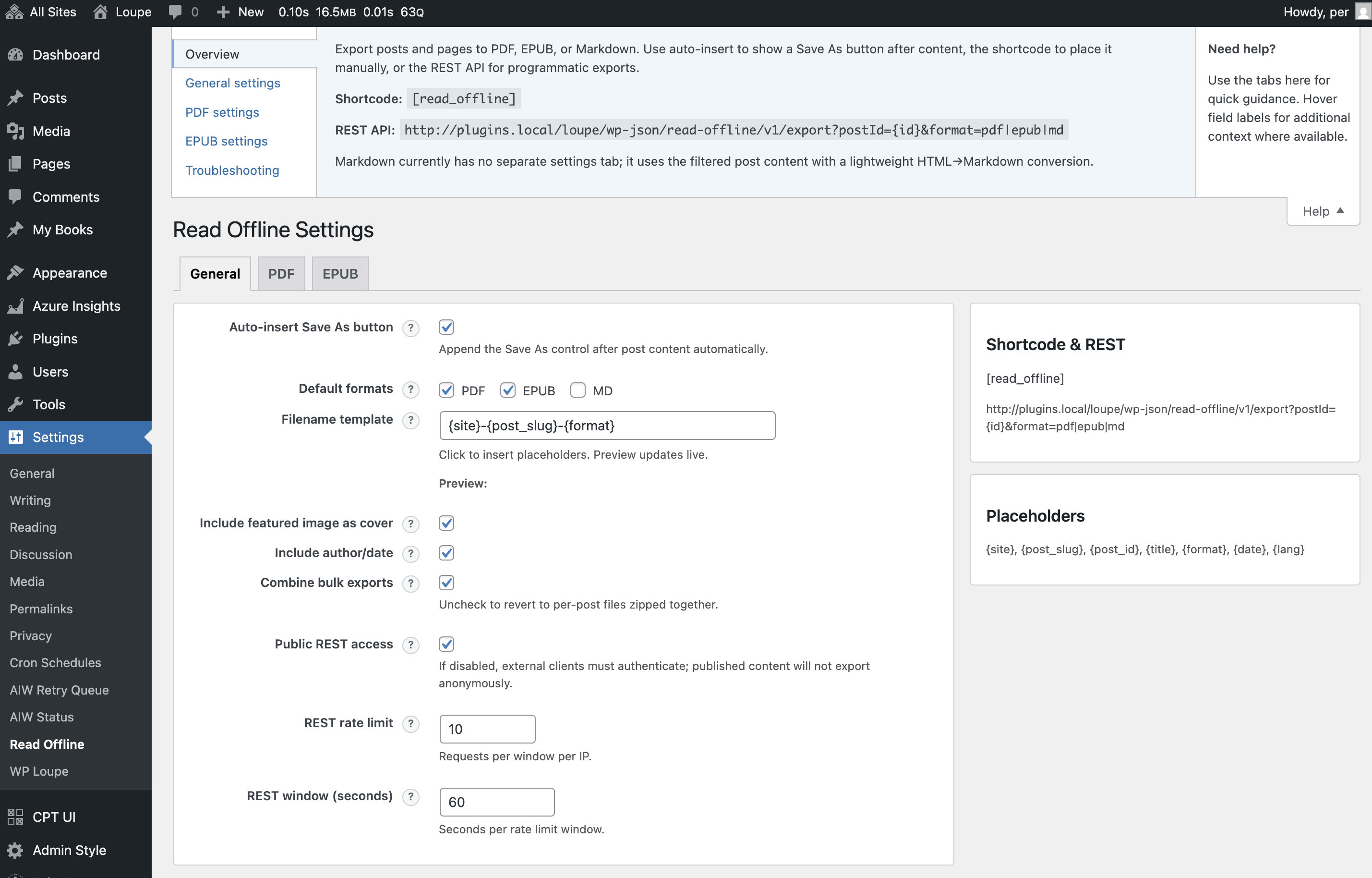Enable the MD default format checkbox

[x=578, y=390]
